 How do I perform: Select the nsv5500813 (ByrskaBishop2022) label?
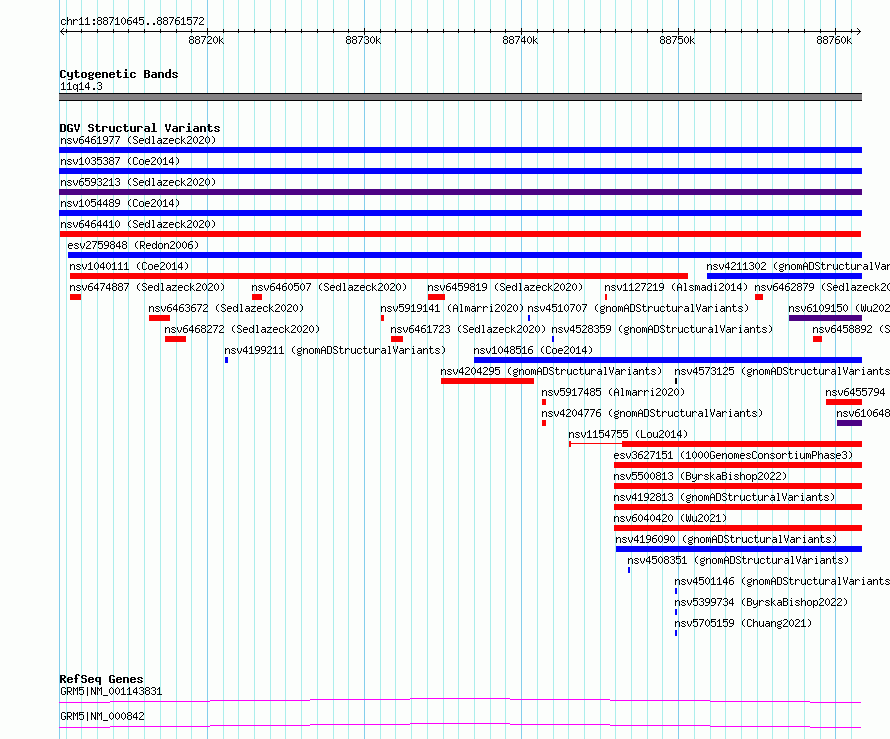coord(700,476)
